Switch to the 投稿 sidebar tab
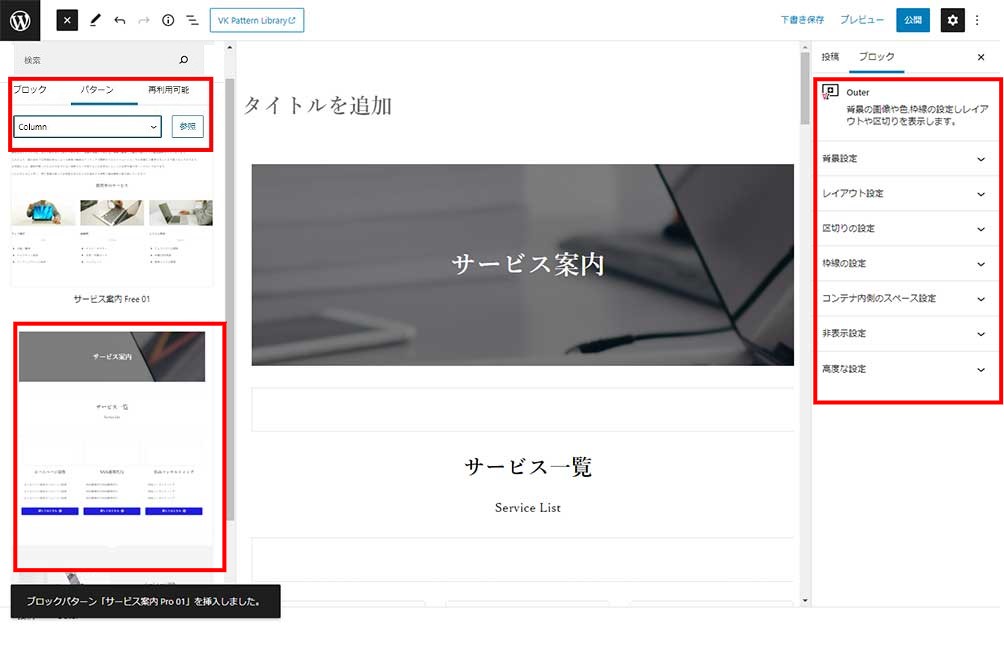This screenshot has width=1004, height=645. [x=830, y=57]
